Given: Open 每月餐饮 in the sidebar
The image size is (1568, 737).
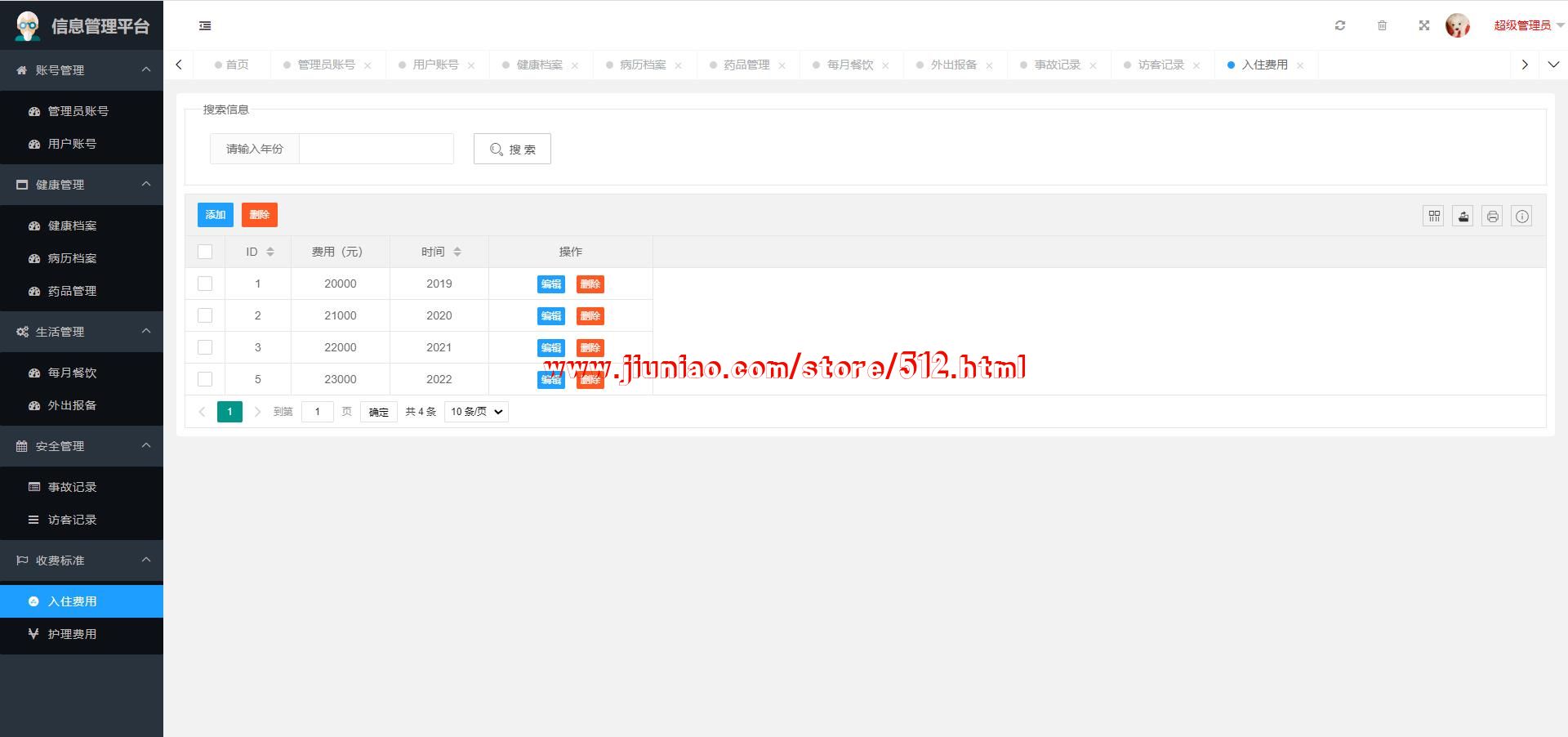Looking at the screenshot, I should (82, 373).
